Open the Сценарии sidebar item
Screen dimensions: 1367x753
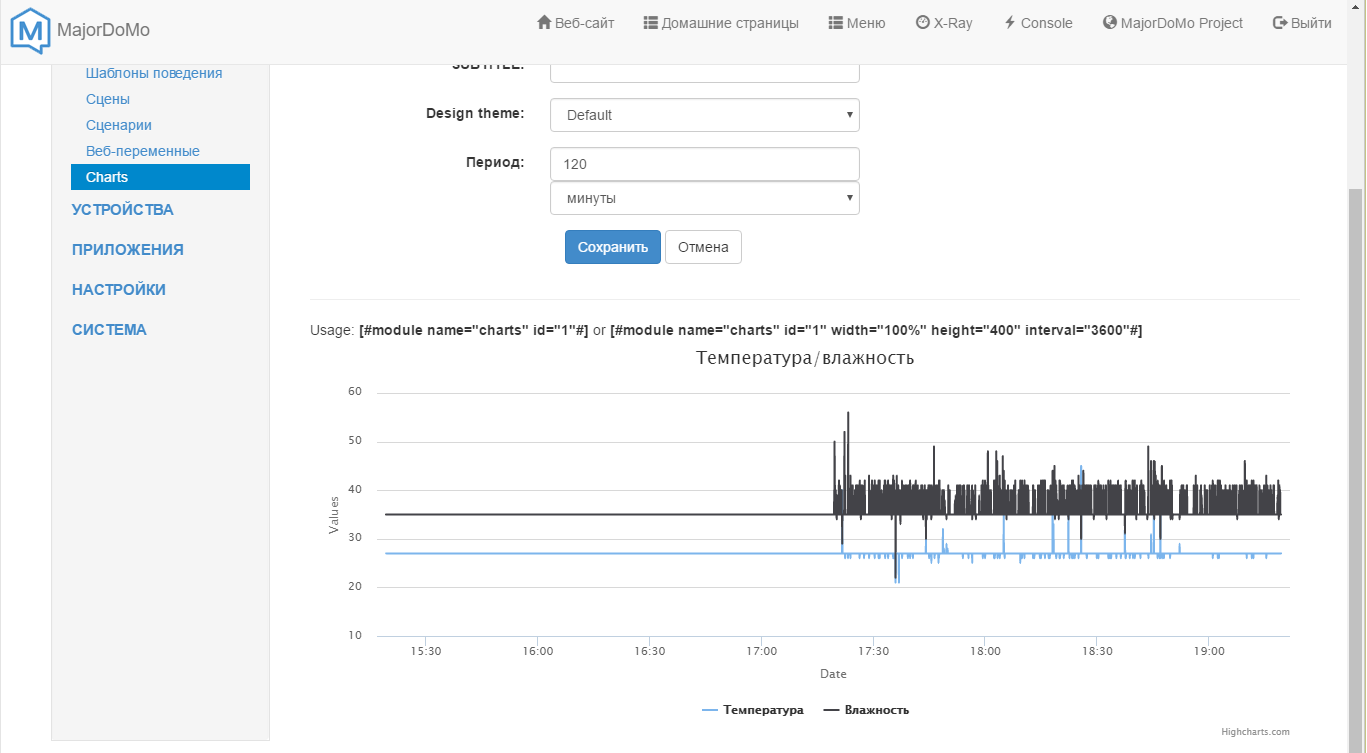119,125
